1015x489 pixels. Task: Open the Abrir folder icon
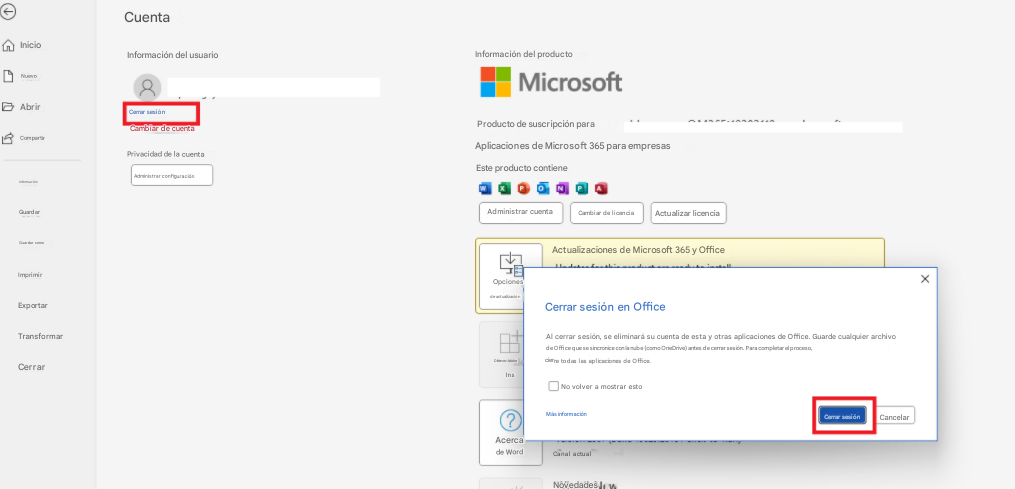(8, 107)
